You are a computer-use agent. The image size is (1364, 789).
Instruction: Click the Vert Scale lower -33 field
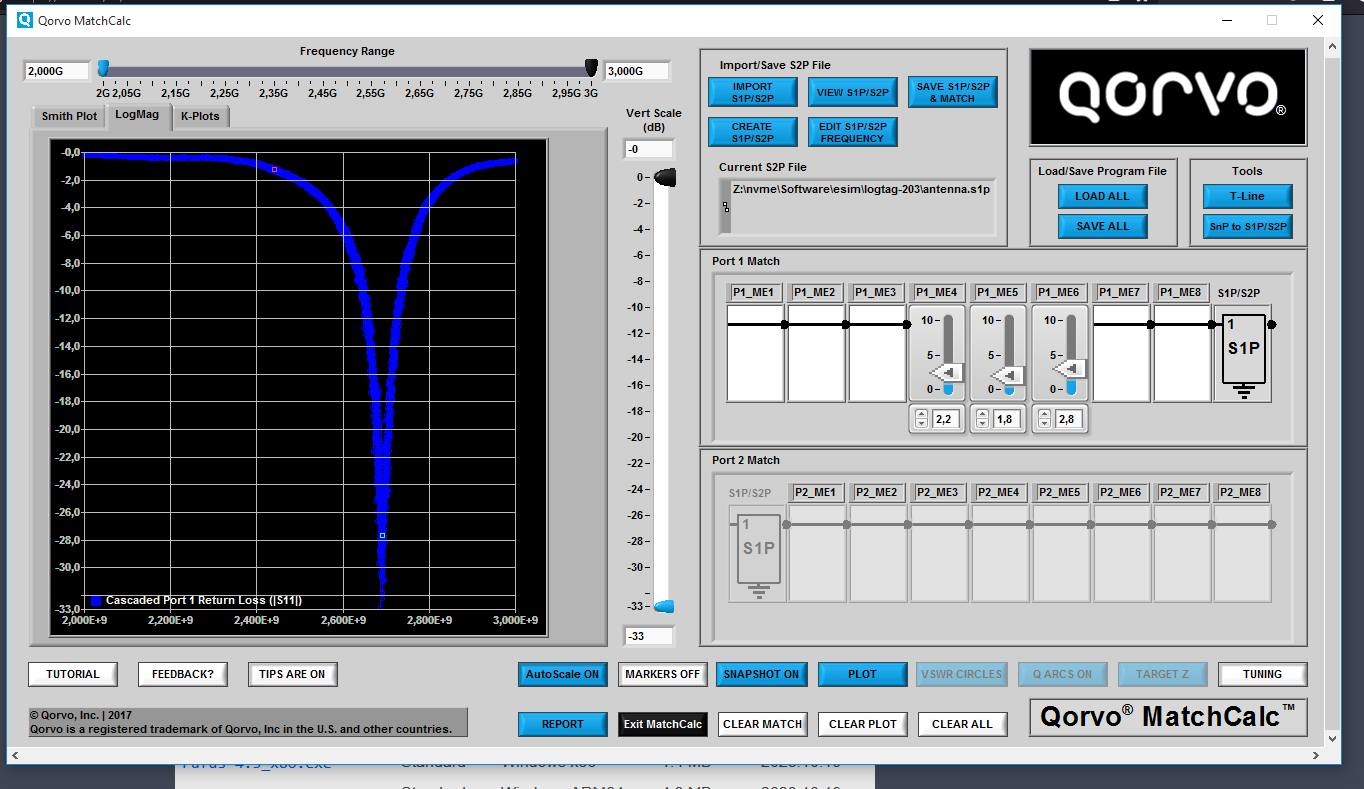pyautogui.click(x=648, y=636)
